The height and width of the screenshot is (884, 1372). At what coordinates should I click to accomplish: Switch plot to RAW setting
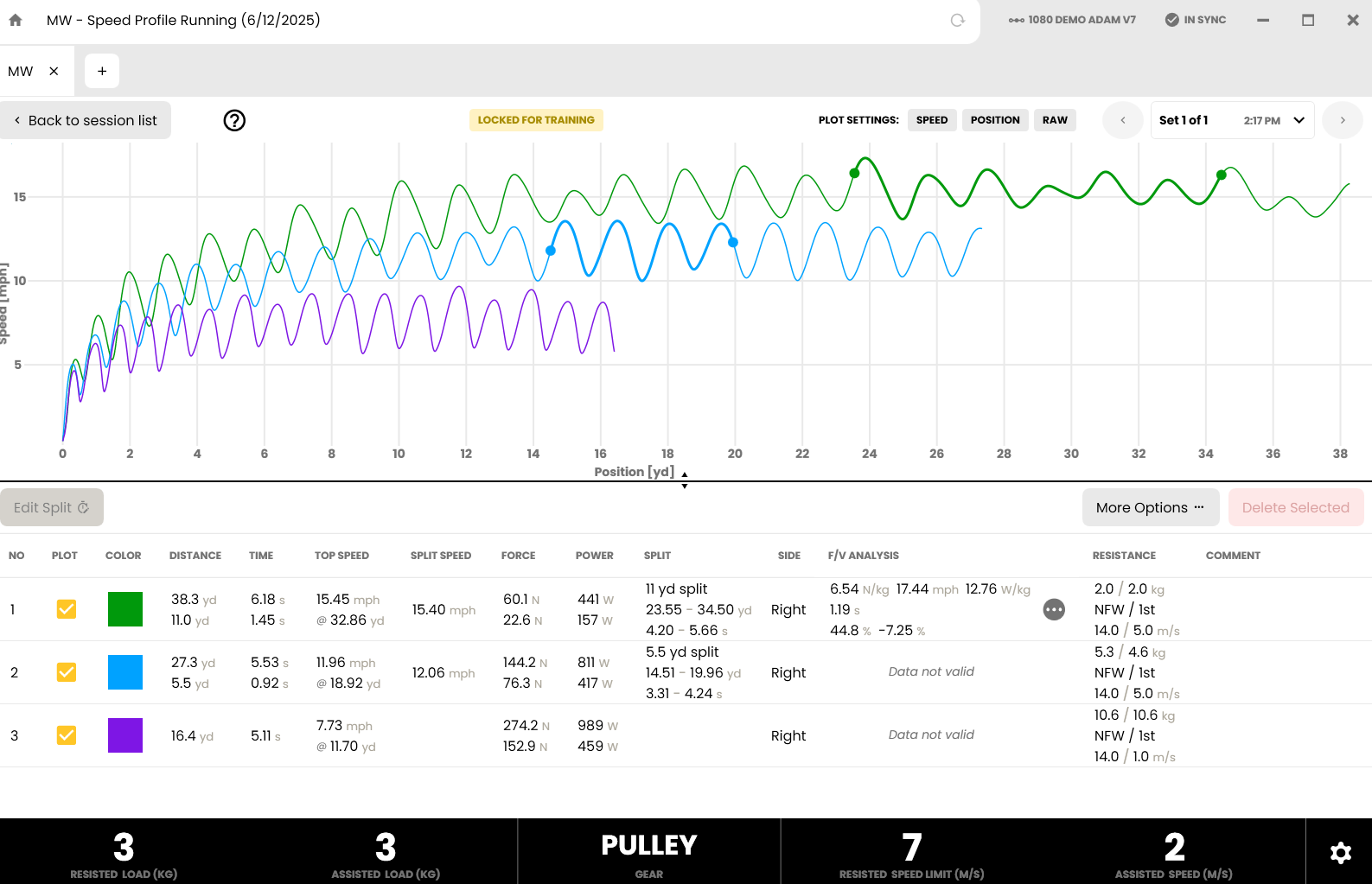point(1055,120)
